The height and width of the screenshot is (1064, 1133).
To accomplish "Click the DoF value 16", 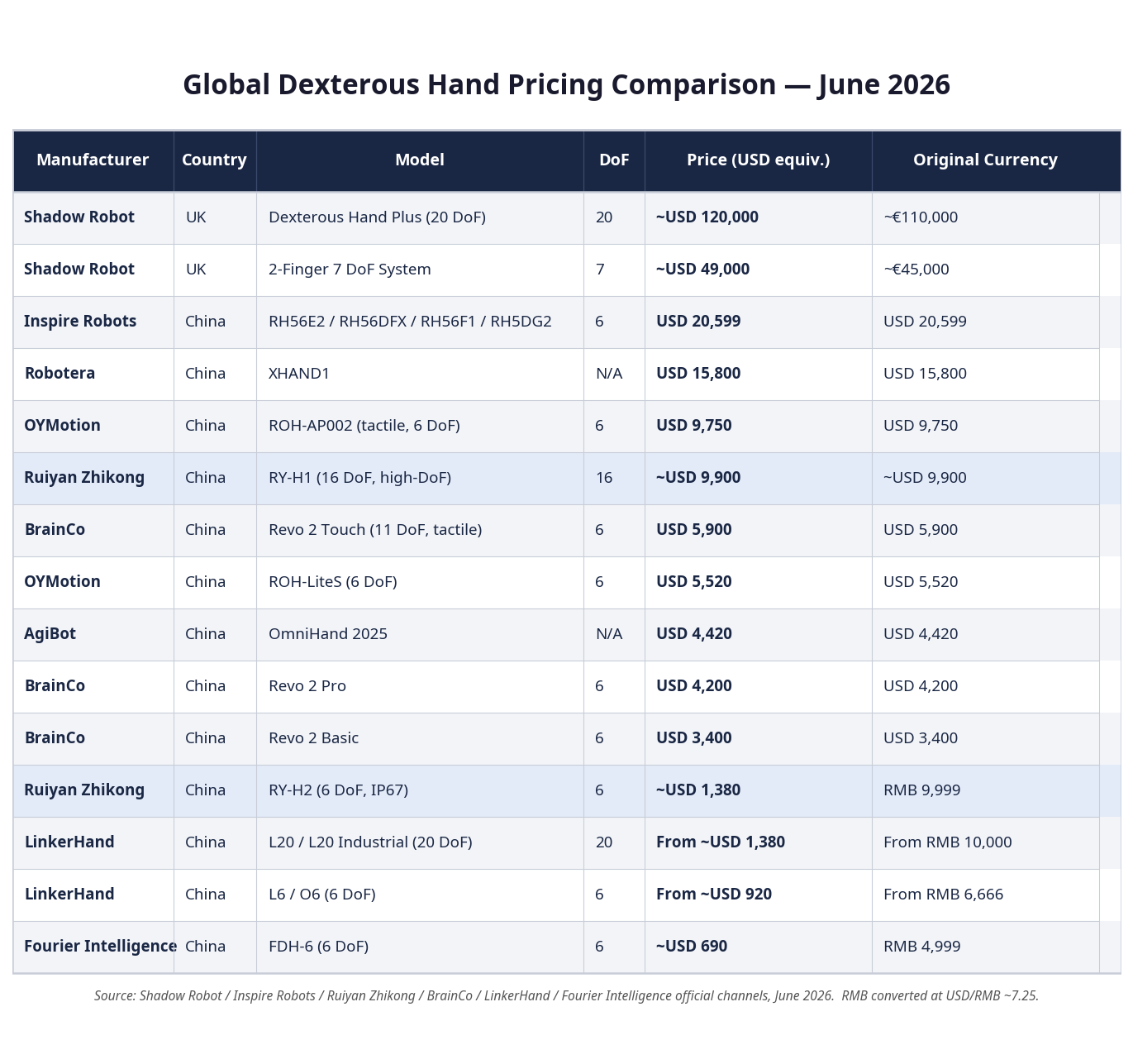I will [614, 478].
